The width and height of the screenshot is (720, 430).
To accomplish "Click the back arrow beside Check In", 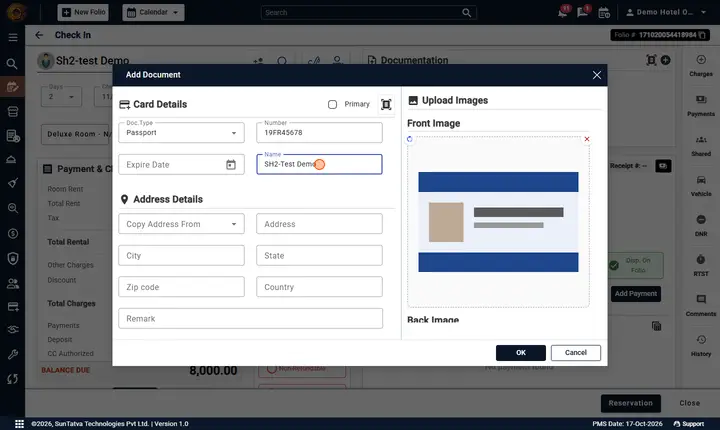I will tap(39, 35).
